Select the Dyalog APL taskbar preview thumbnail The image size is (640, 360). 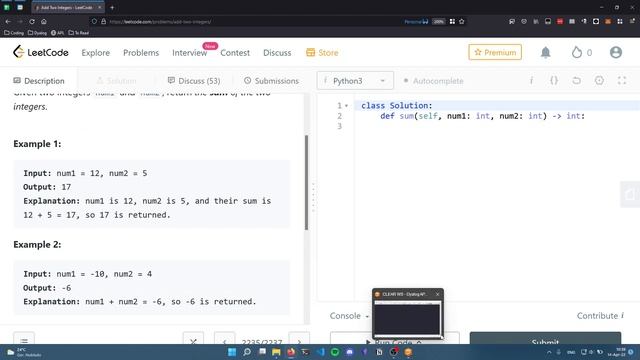pos(407,313)
